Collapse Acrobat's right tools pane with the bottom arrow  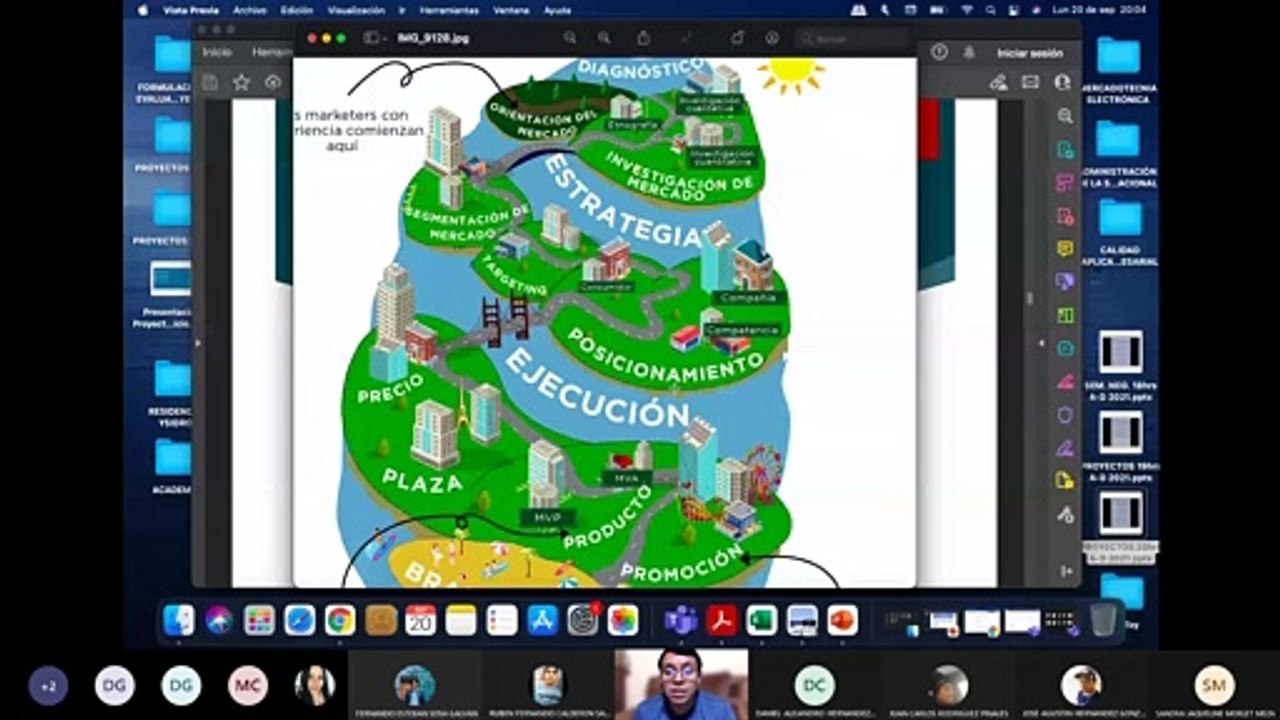(x=1066, y=570)
